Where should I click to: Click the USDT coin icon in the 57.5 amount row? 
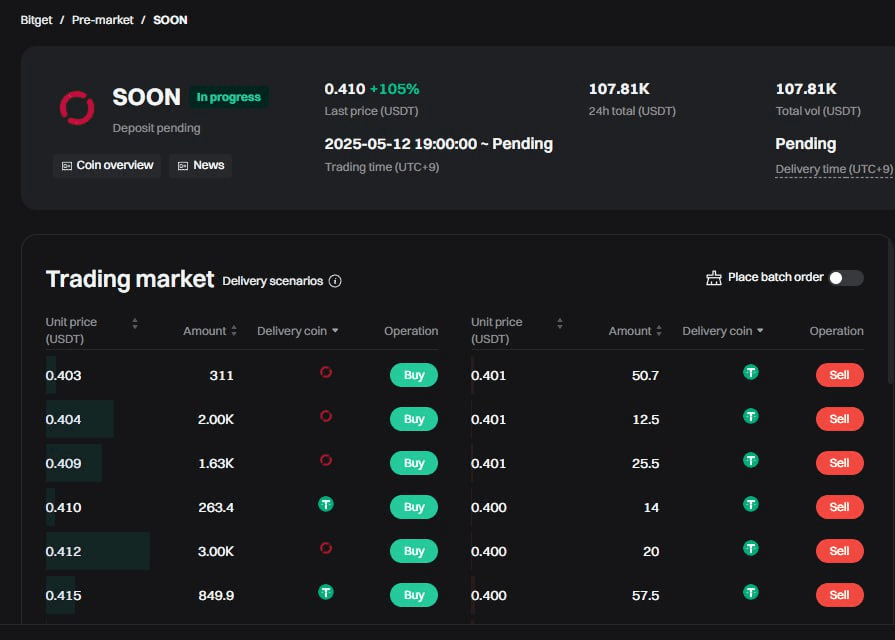[751, 592]
